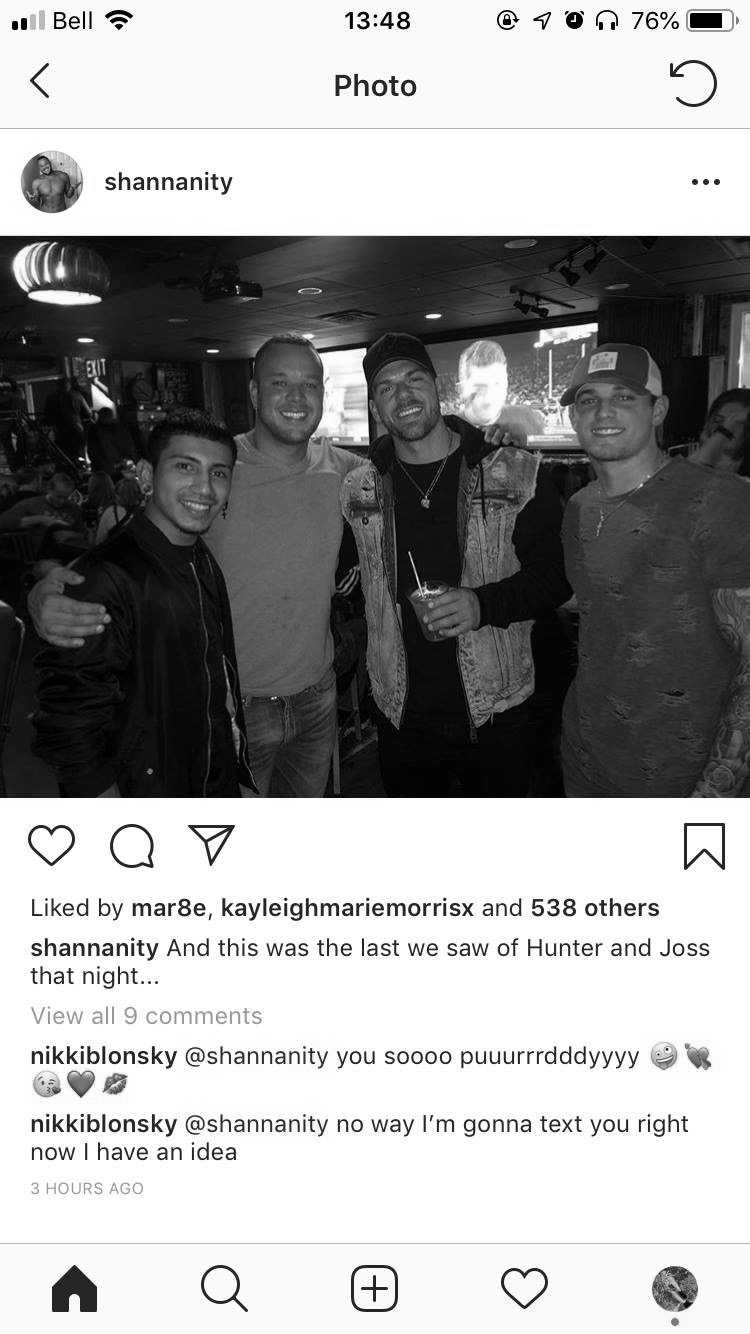Share post via paper plane icon
Screen dimensions: 750x1334
(211, 845)
